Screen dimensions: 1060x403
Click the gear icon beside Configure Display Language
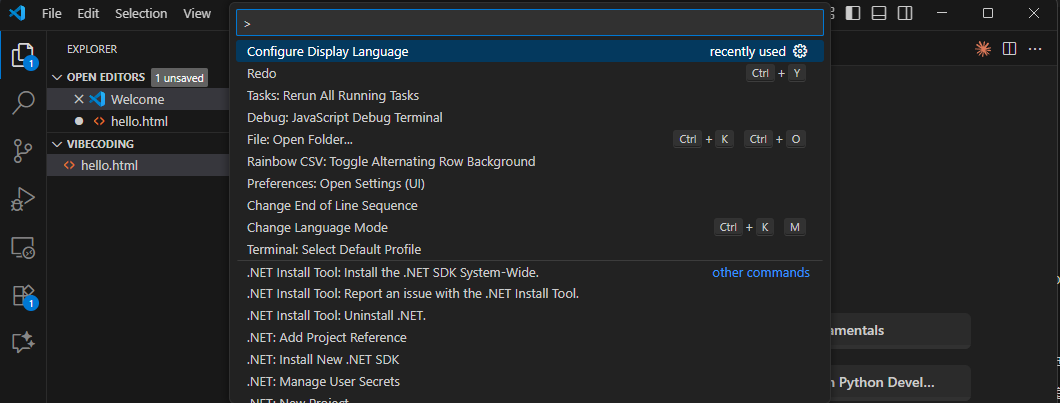click(800, 51)
